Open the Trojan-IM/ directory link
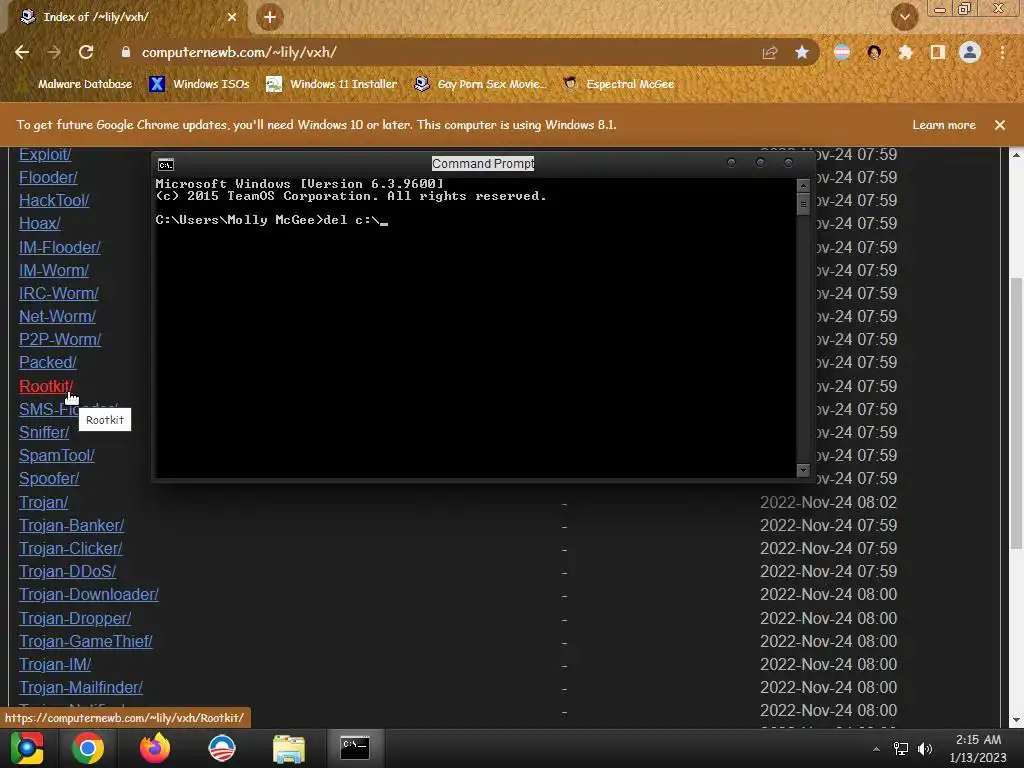Screen dimensions: 1024x768 pos(55,664)
